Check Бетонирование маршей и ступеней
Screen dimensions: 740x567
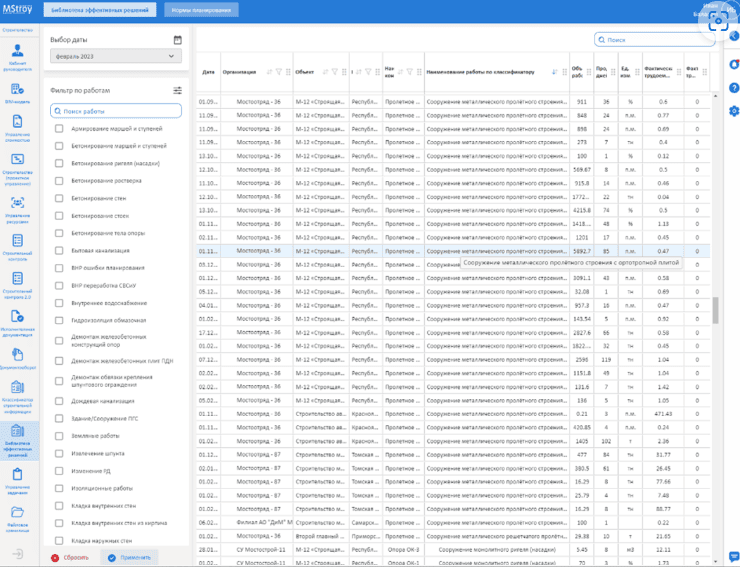tap(59, 146)
